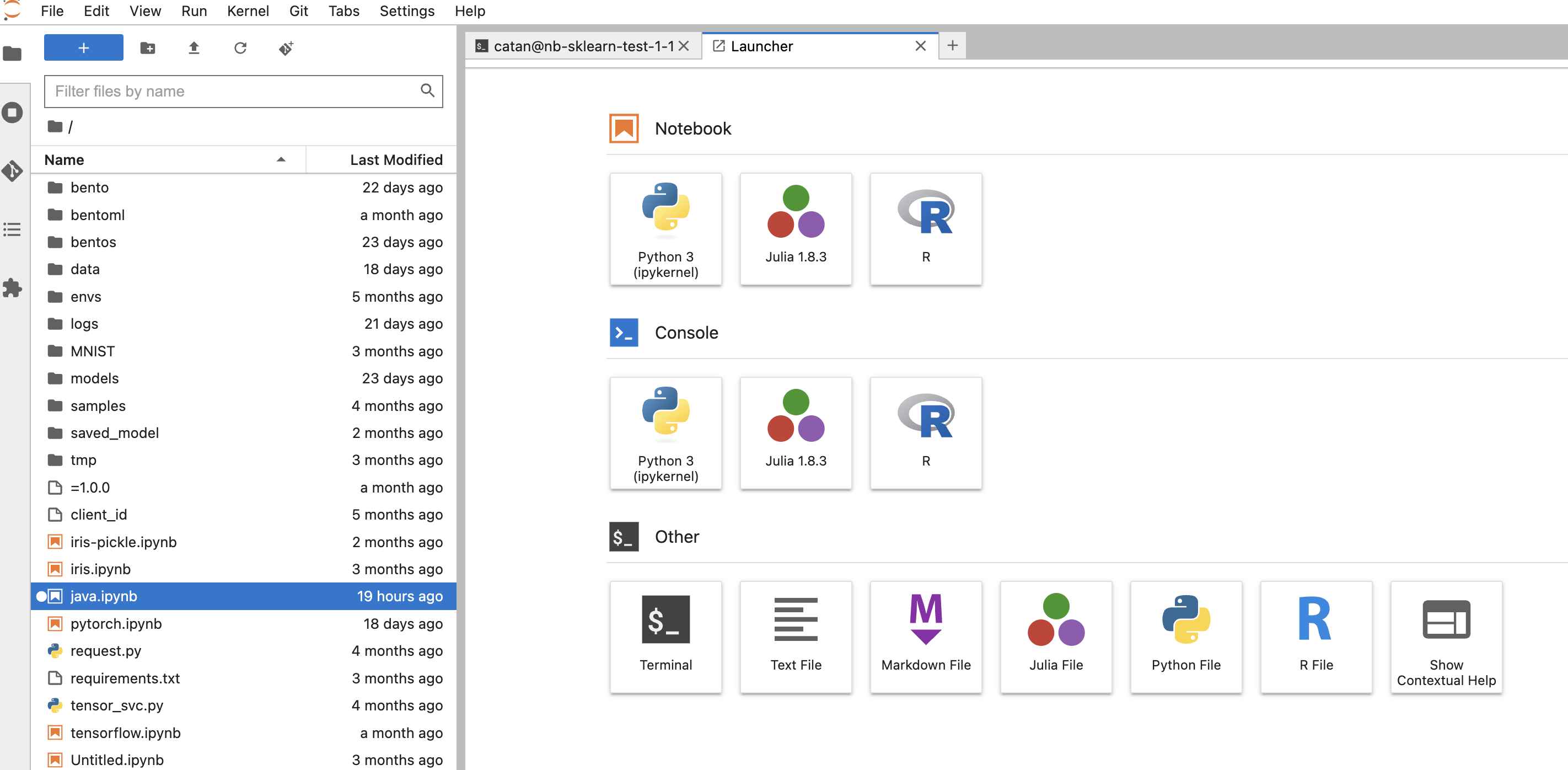Click the blue new launcher button
The width and height of the screenshot is (1568, 770).
(x=83, y=47)
